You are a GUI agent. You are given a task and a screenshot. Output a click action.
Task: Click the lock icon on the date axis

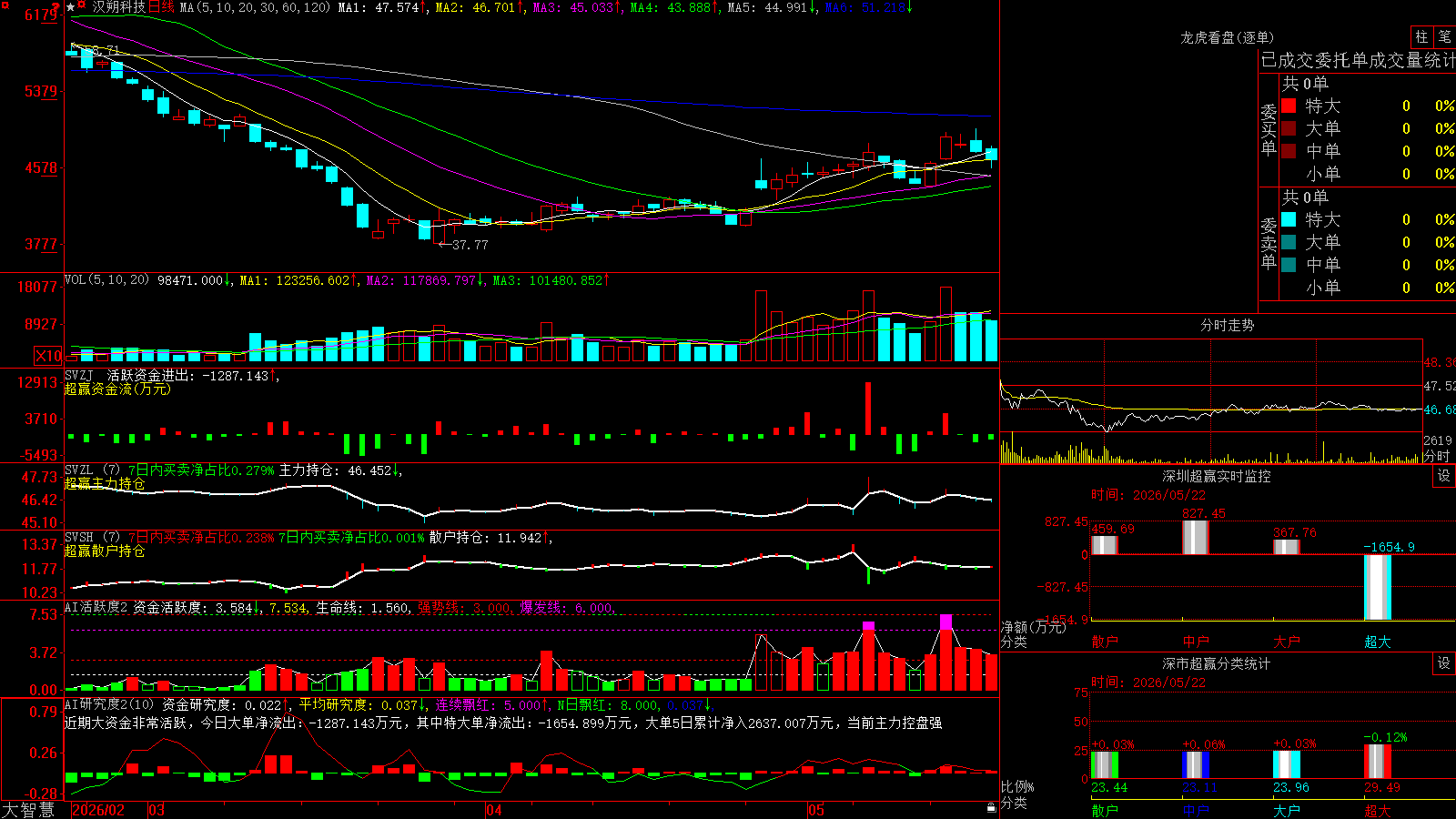pyautogui.click(x=991, y=808)
